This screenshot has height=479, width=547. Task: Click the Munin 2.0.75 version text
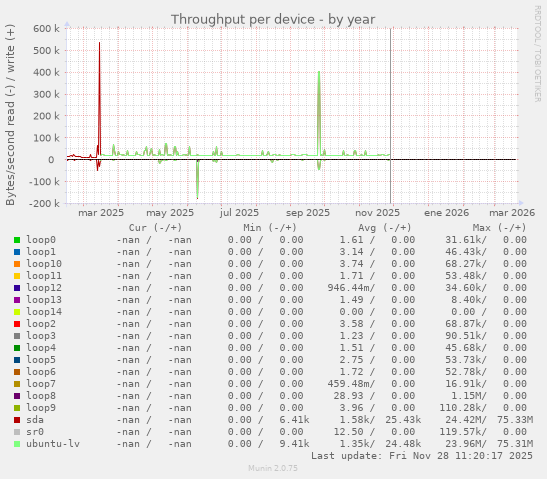[x=273, y=468]
